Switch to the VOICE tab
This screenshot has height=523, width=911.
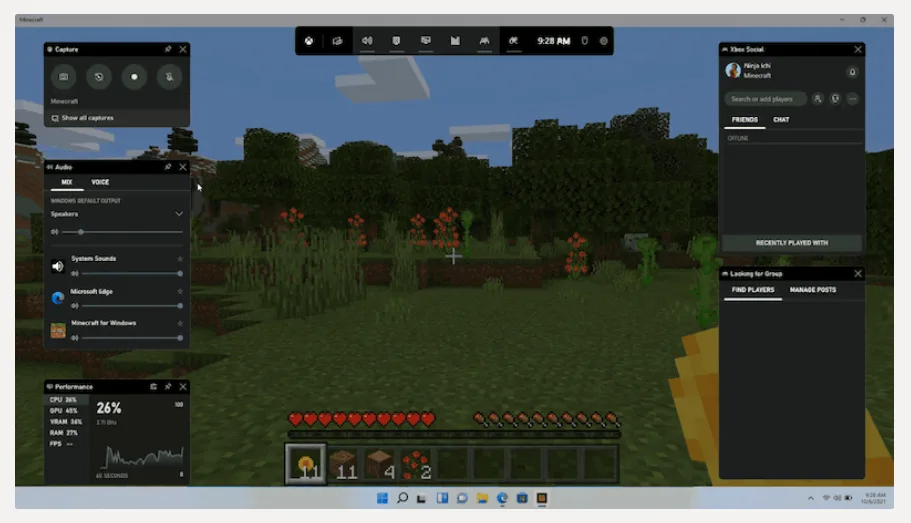[x=100, y=182]
